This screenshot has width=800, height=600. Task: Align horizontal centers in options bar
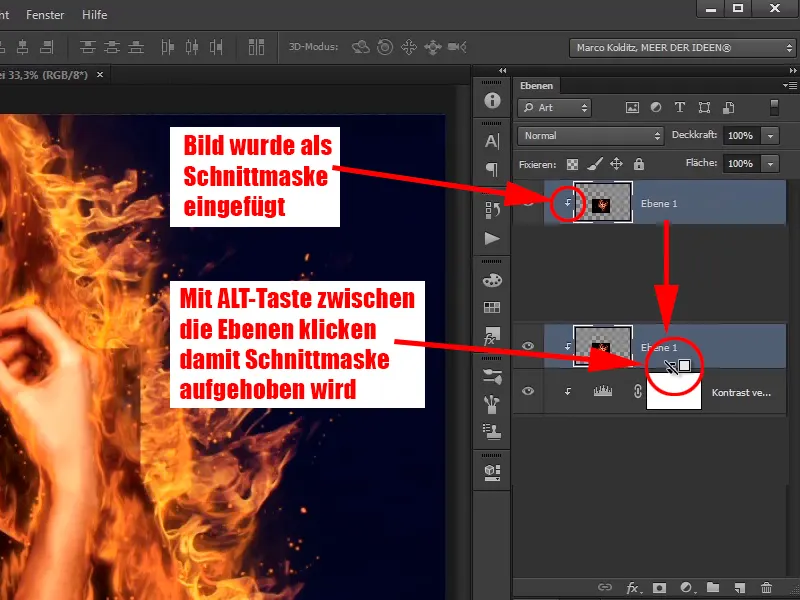(x=22, y=47)
